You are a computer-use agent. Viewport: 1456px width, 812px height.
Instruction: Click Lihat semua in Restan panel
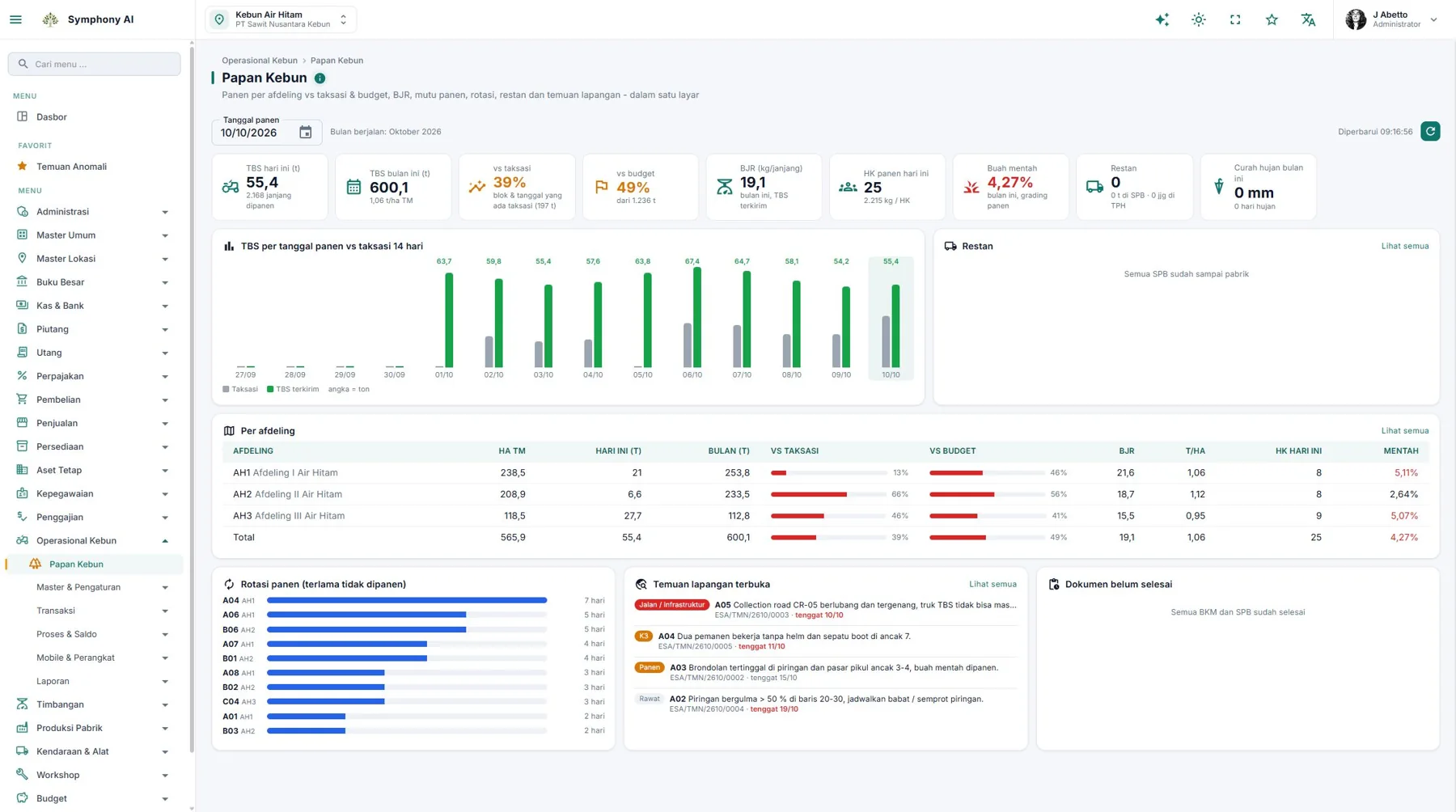(1404, 246)
